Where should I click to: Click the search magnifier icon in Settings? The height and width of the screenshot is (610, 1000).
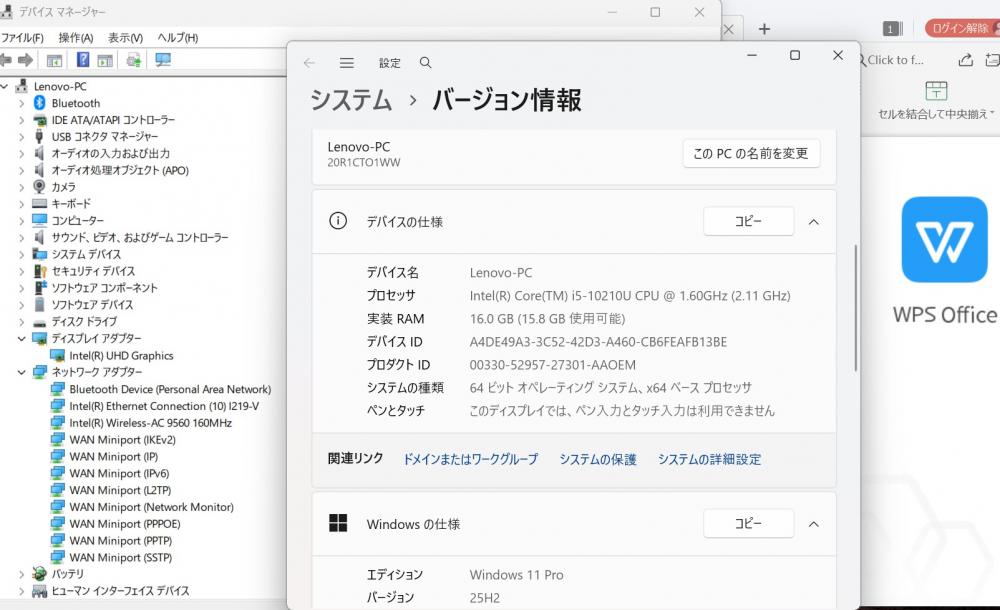coord(425,63)
